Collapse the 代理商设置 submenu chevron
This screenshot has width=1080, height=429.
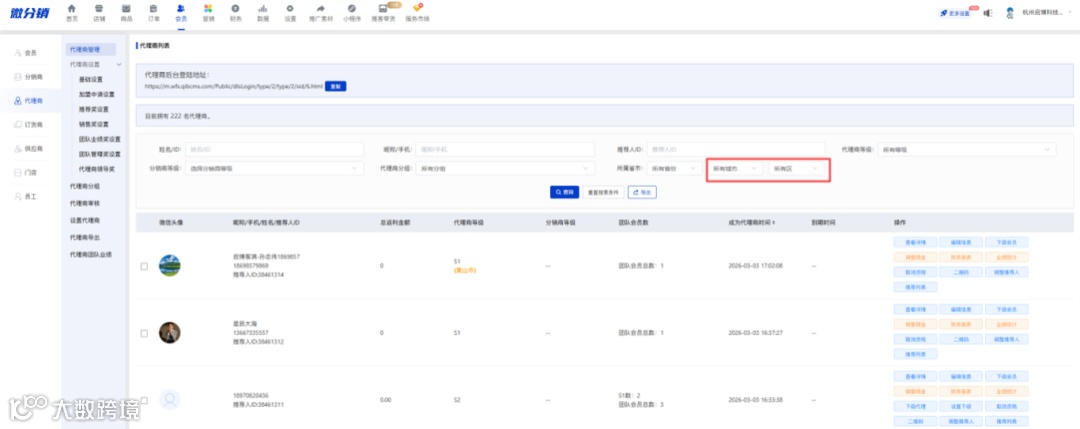(x=119, y=64)
